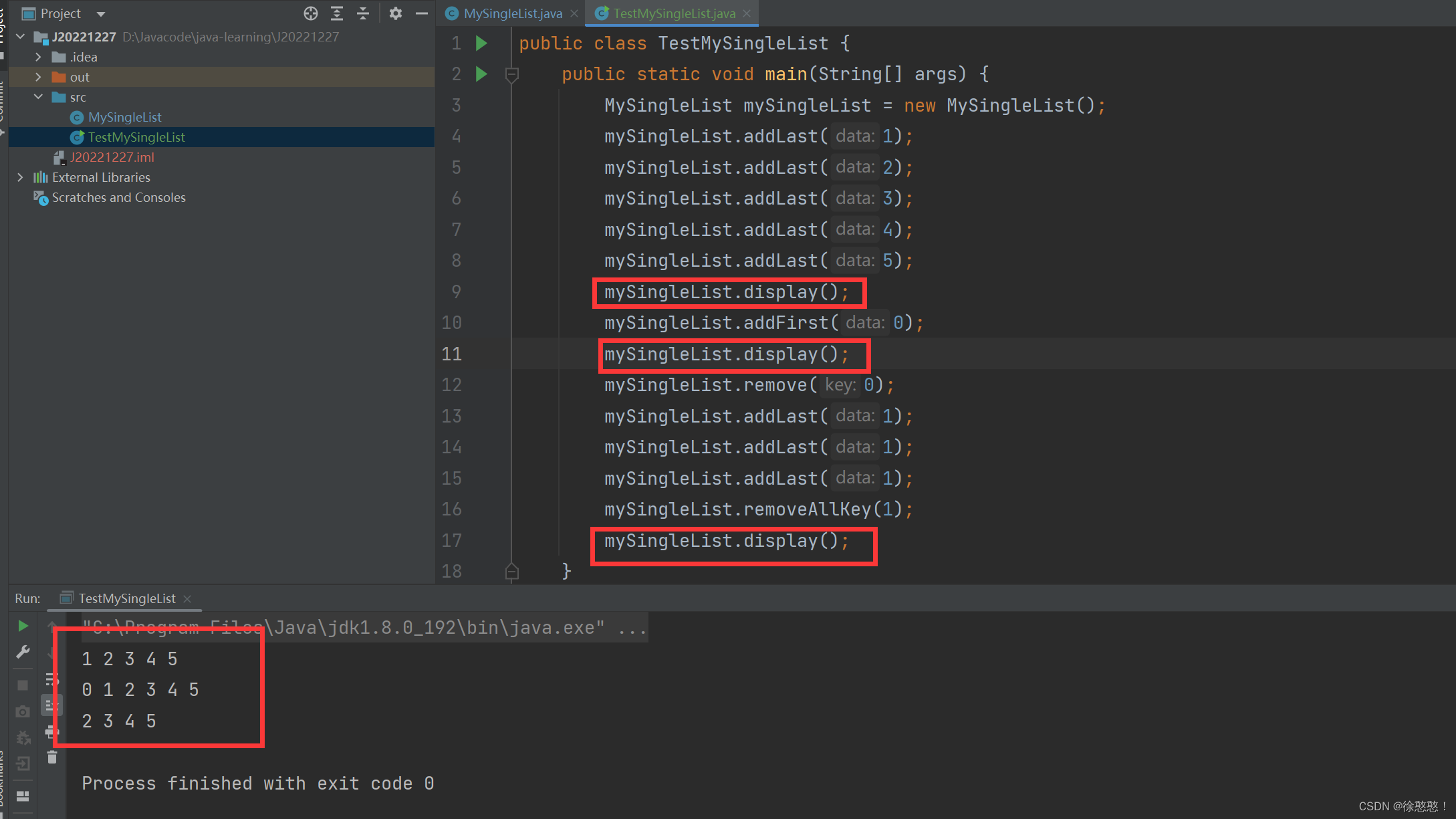Open the Project view dropdown
The height and width of the screenshot is (819, 1456).
101,13
